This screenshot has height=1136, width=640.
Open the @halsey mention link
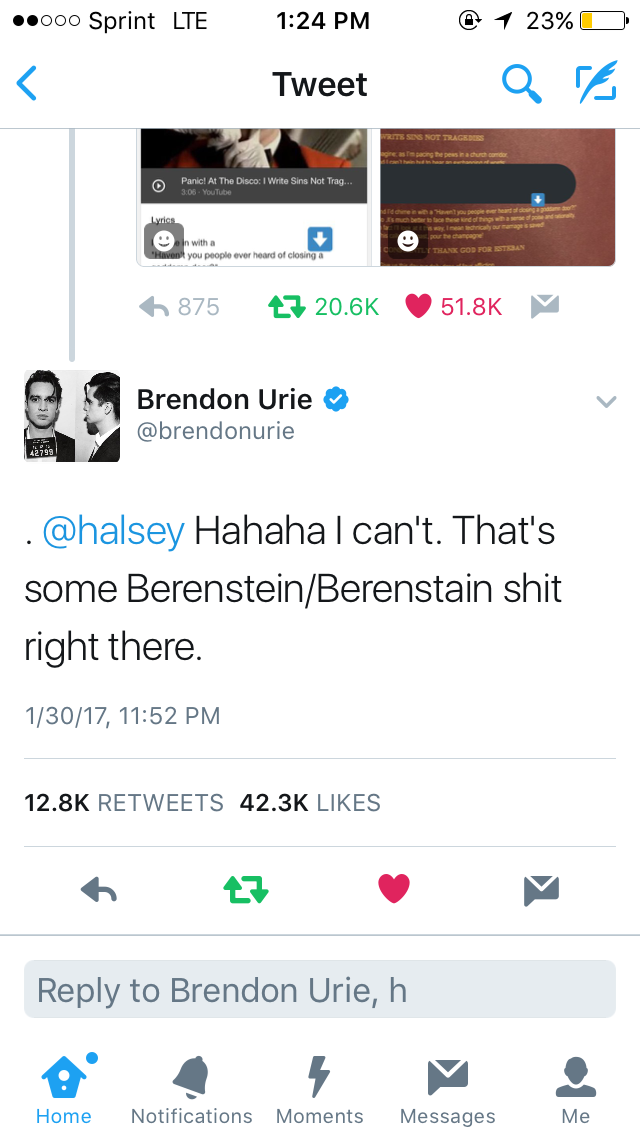pos(113,531)
